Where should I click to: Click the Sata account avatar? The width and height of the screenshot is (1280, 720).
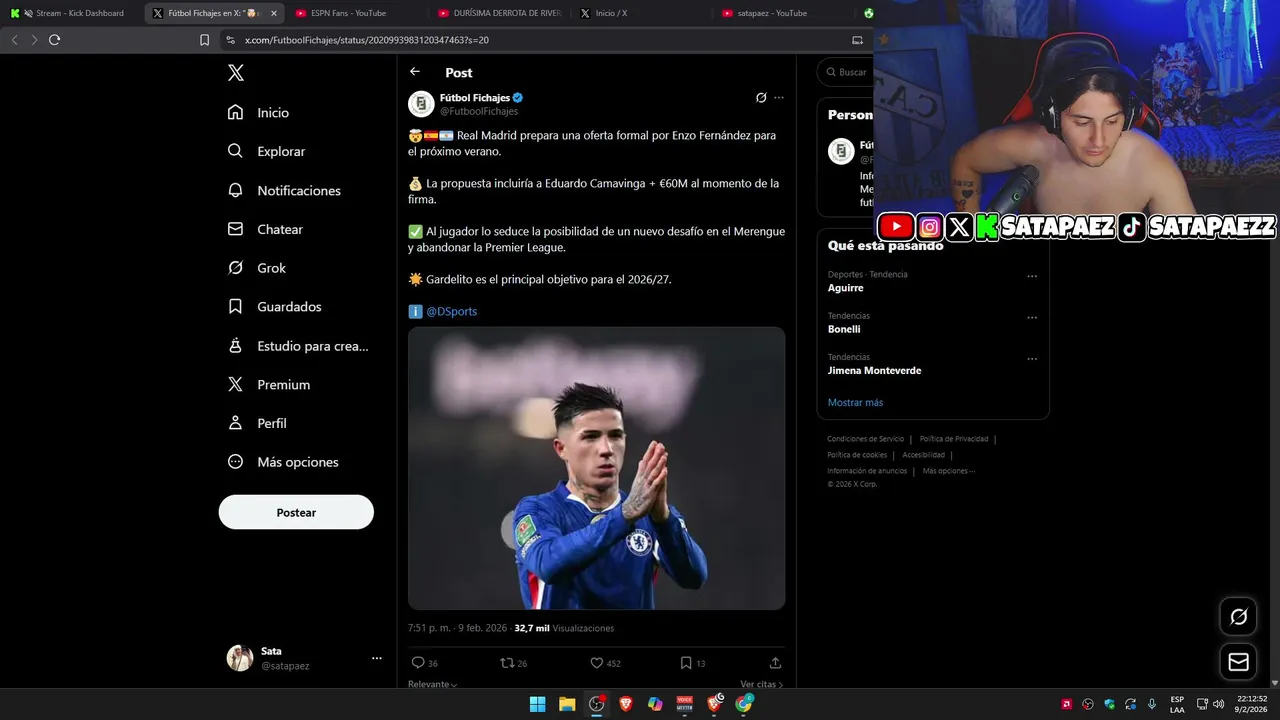click(x=240, y=658)
